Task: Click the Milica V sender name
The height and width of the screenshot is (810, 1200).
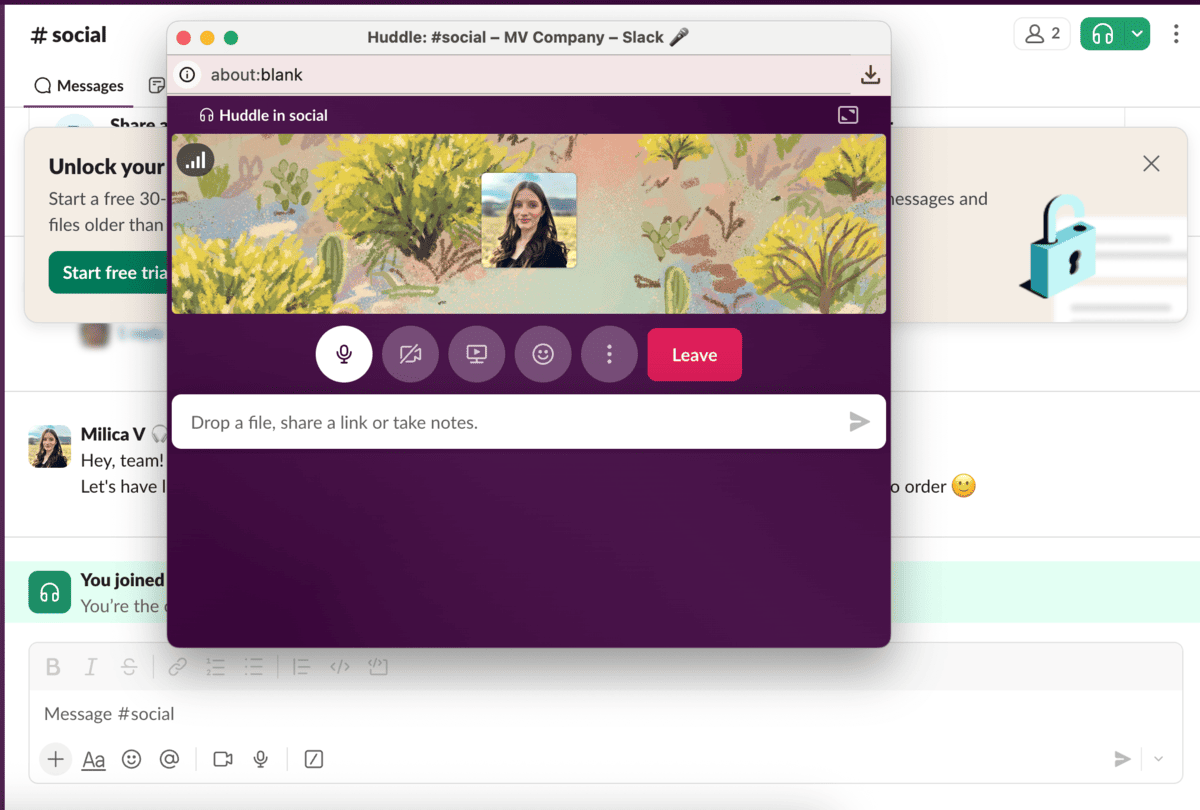Action: 113,434
